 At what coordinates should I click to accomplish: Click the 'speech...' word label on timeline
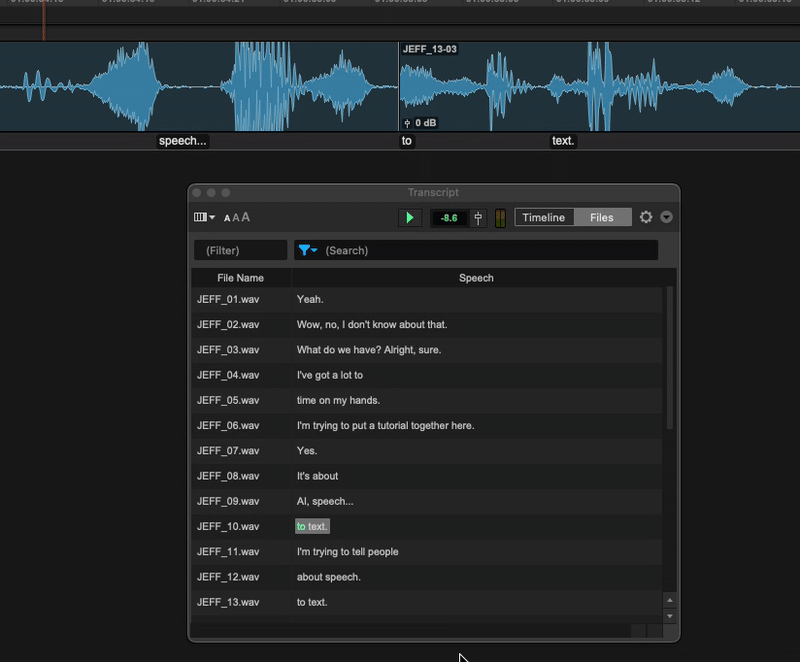pyautogui.click(x=183, y=141)
